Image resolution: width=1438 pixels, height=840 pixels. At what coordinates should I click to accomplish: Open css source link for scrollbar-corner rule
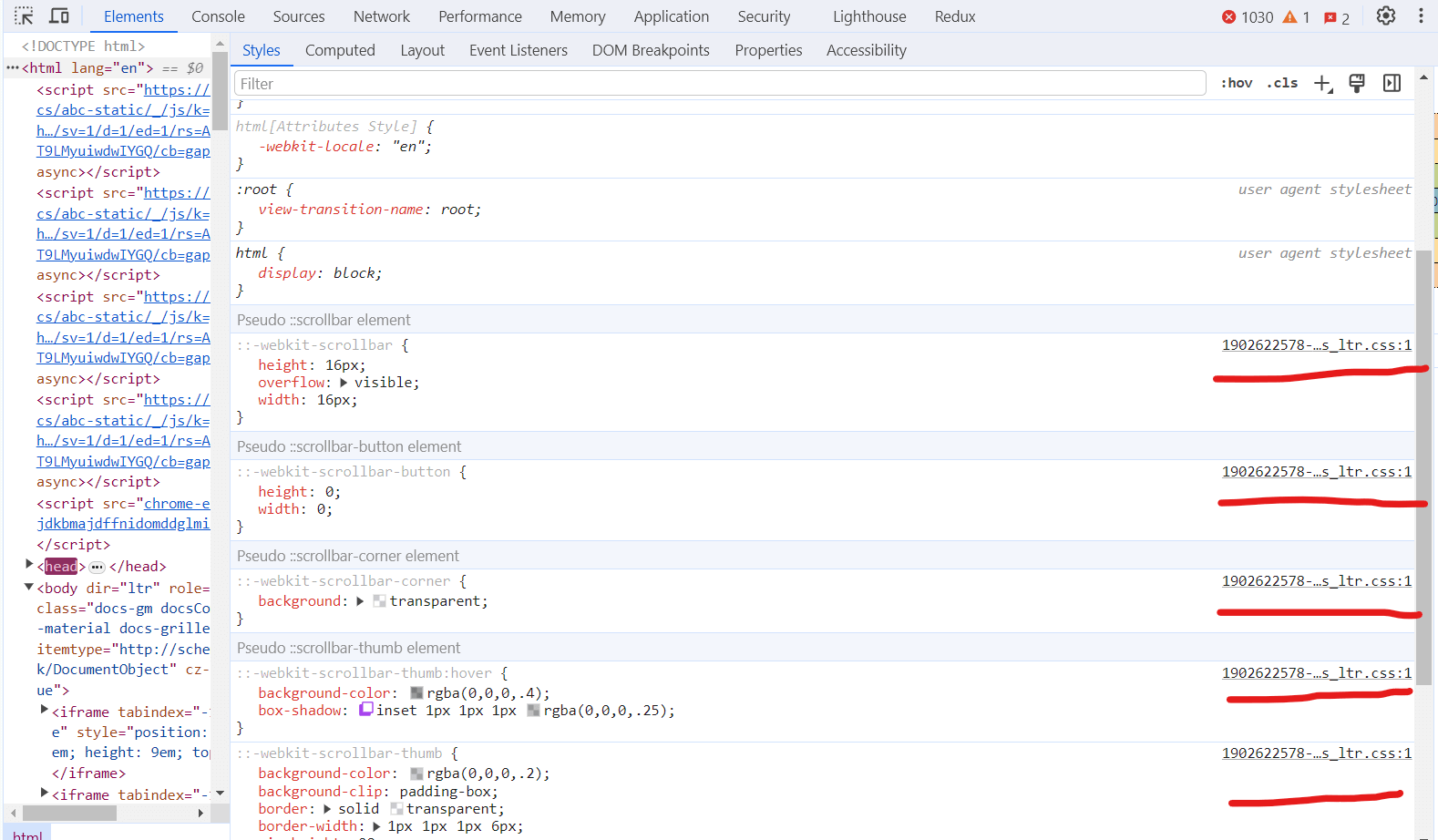tap(1317, 581)
